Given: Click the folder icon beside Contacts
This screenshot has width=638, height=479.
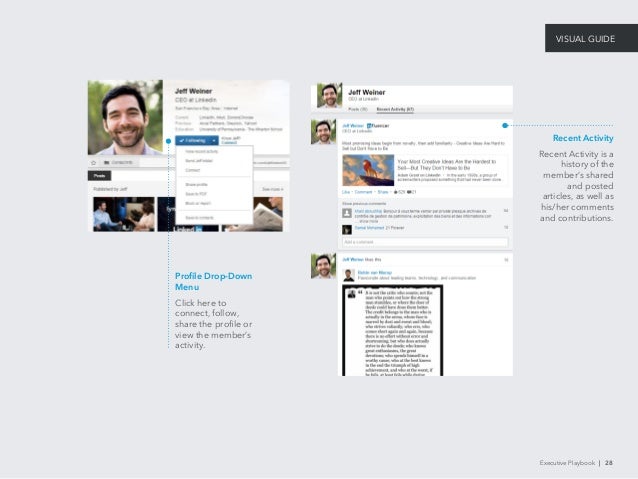Looking at the screenshot, I should (107, 162).
